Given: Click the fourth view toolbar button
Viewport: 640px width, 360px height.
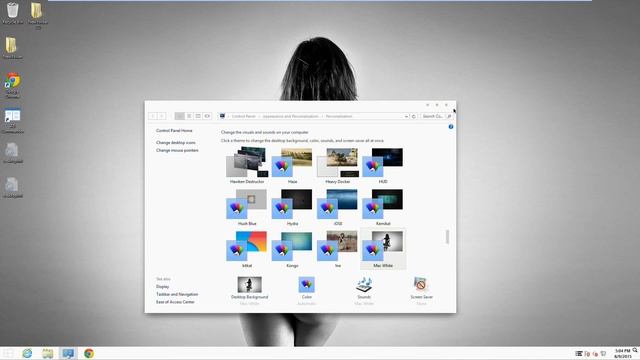Looking at the screenshot, I should tap(207, 116).
